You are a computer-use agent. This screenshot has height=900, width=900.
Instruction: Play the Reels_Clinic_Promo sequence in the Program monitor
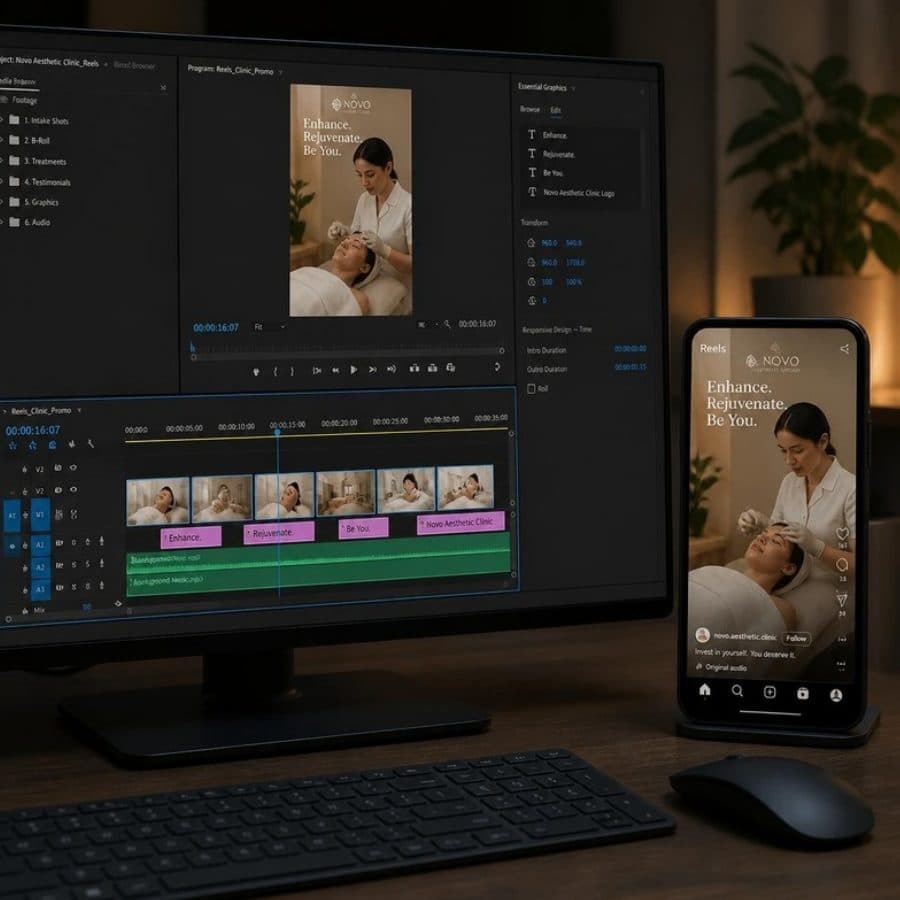tap(354, 370)
